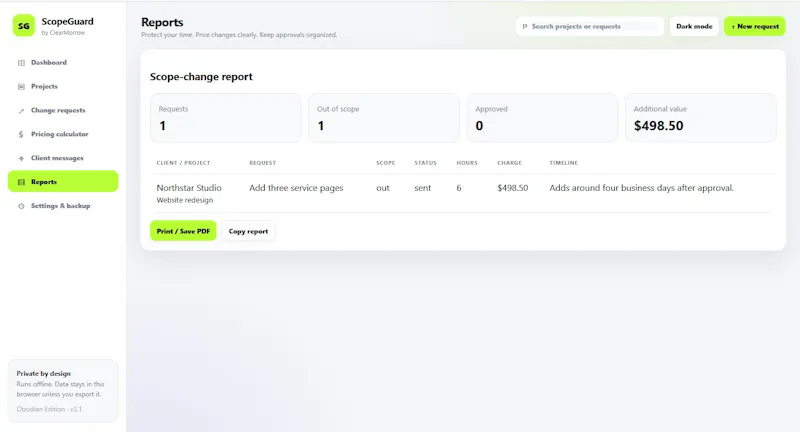
Task: Click the Northstar Studio client name
Action: [x=189, y=188]
